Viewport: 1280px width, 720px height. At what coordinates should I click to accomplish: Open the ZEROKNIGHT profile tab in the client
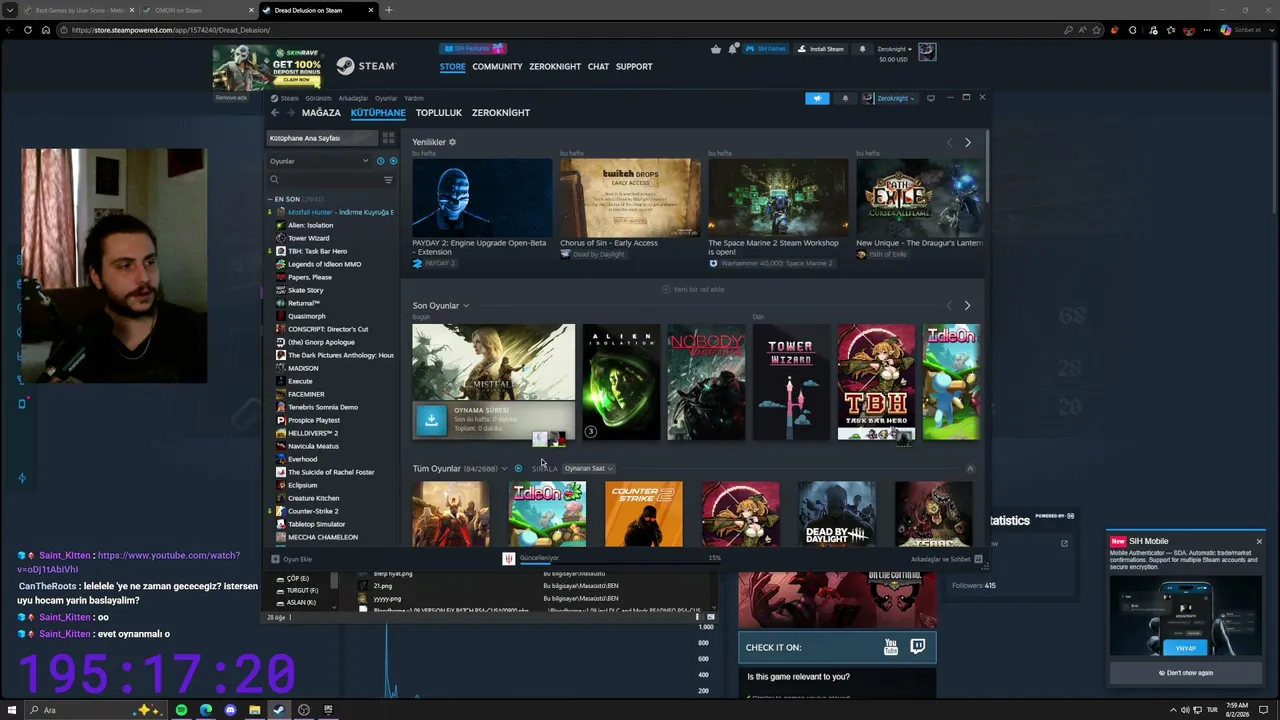[501, 113]
